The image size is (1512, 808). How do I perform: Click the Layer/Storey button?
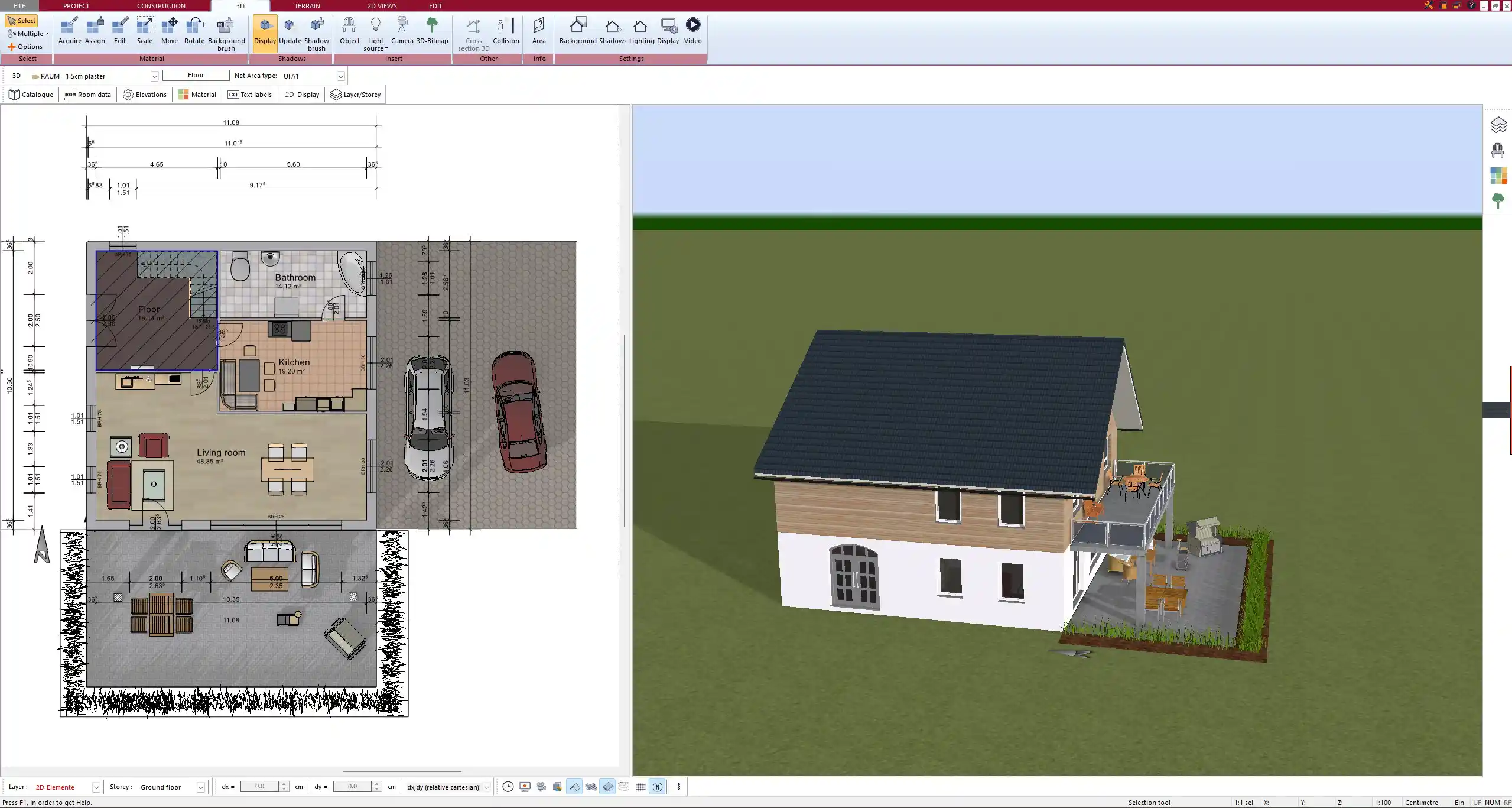coord(356,95)
